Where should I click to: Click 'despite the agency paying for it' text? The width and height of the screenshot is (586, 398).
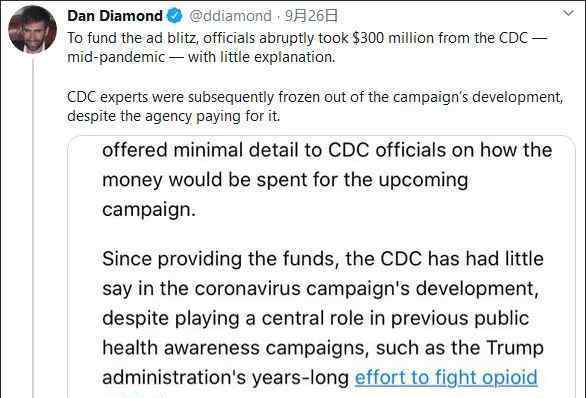tap(173, 116)
